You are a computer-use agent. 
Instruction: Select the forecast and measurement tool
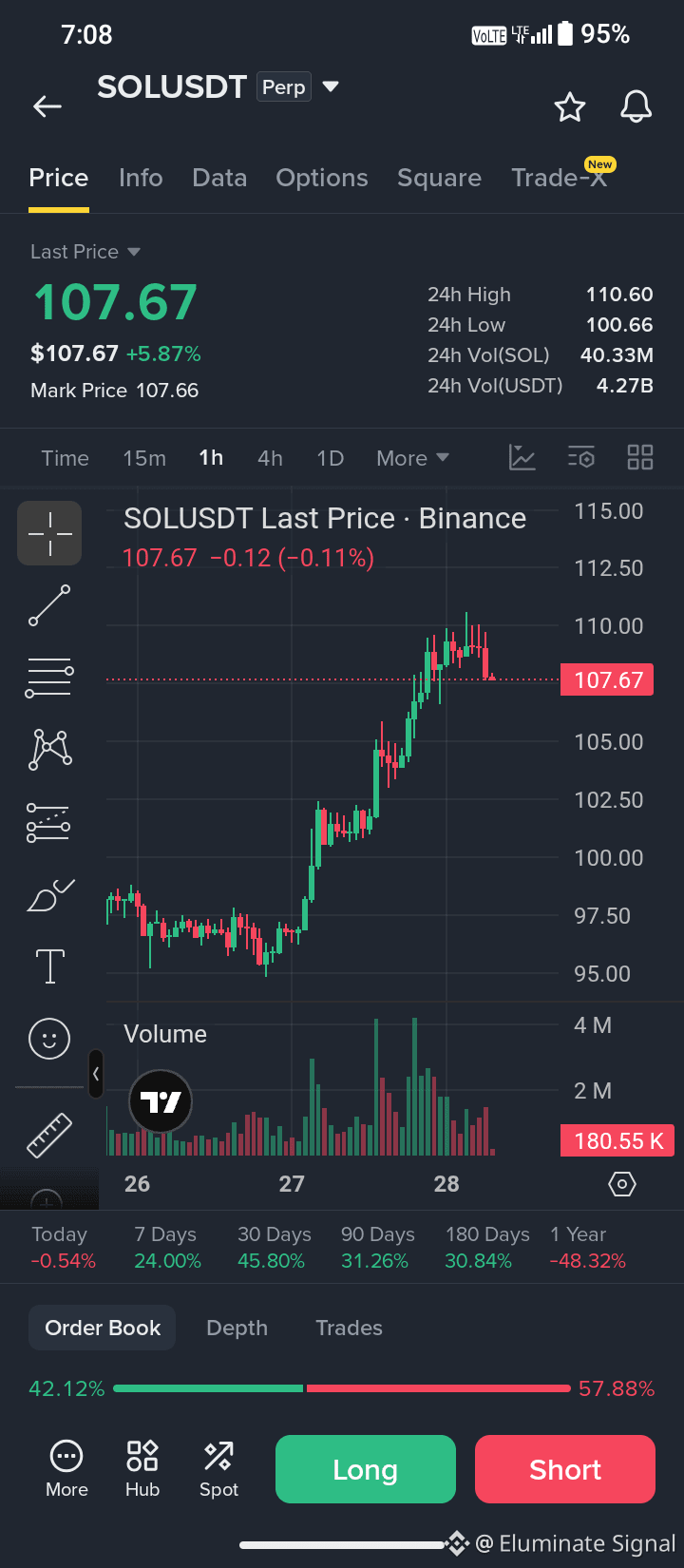(x=48, y=822)
